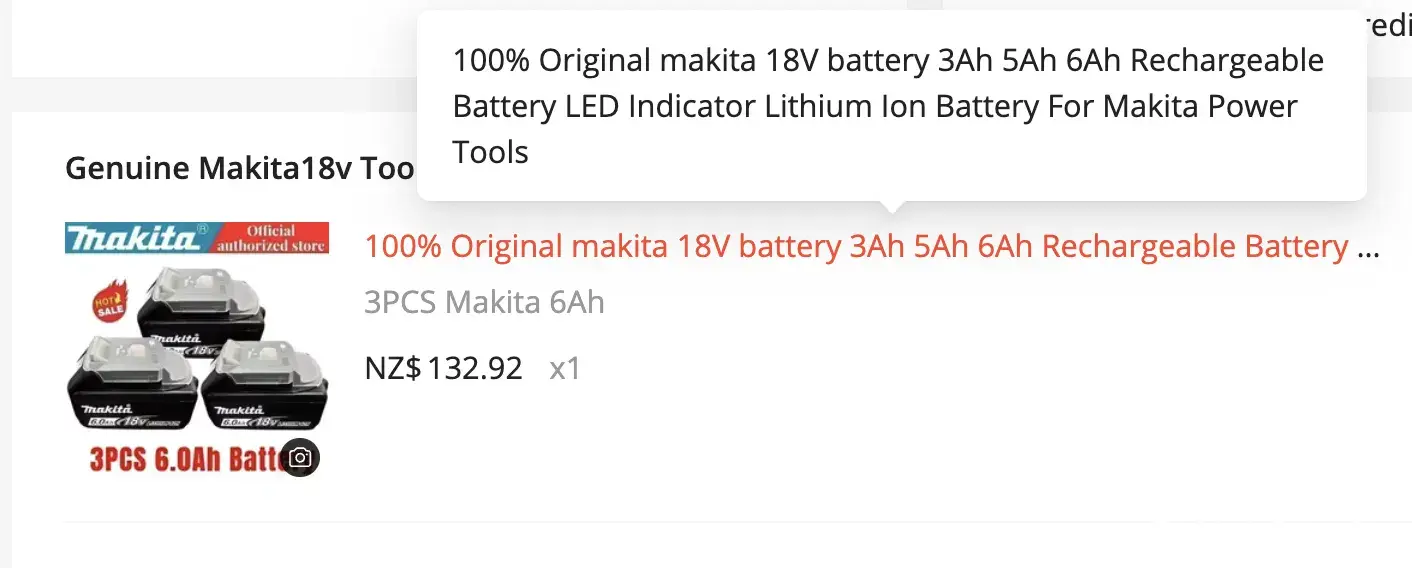The image size is (1412, 568).
Task: Click the NZ$ 132.92 price
Action: [x=443, y=369]
